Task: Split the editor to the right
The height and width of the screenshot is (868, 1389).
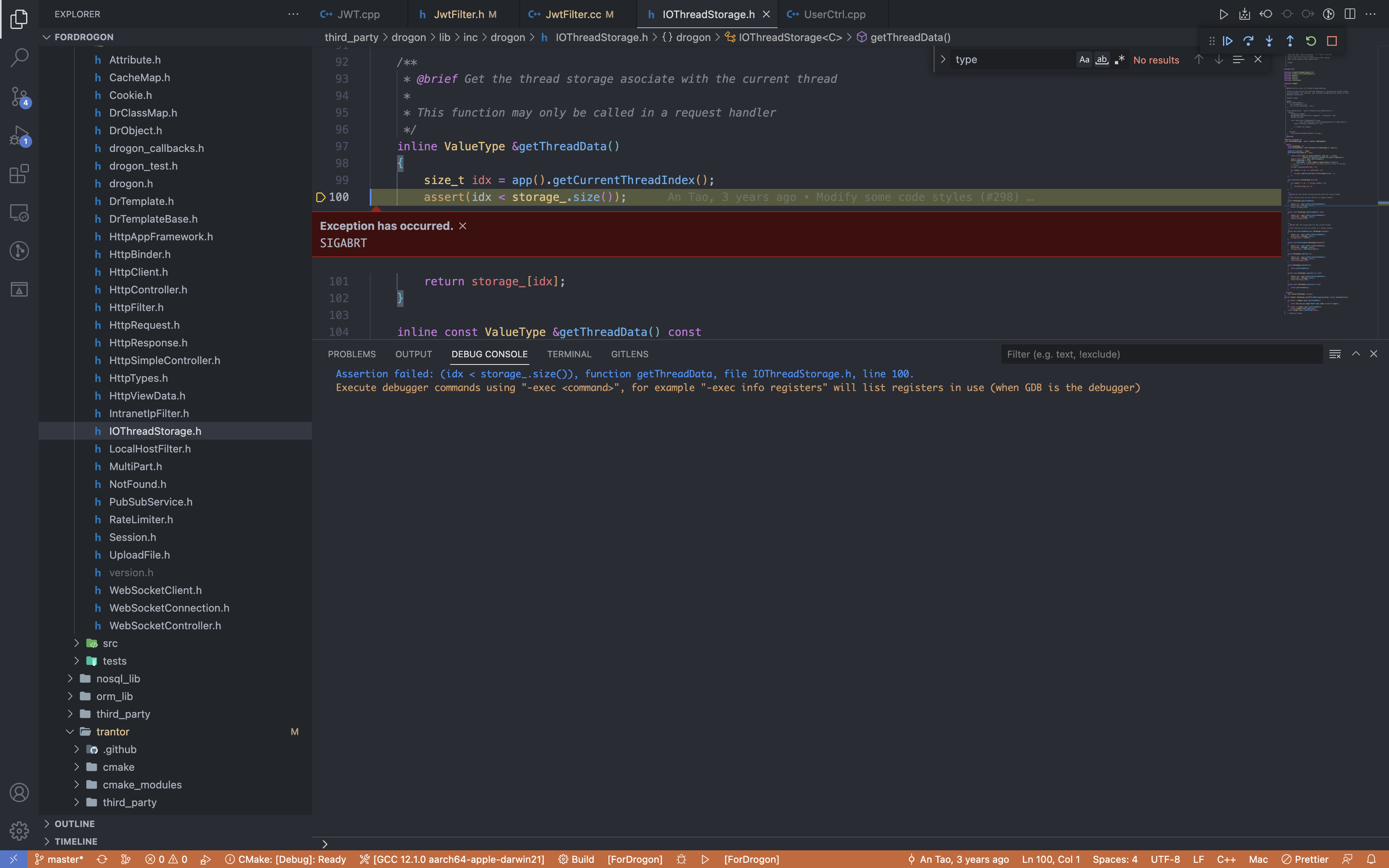Action: click(1350, 14)
